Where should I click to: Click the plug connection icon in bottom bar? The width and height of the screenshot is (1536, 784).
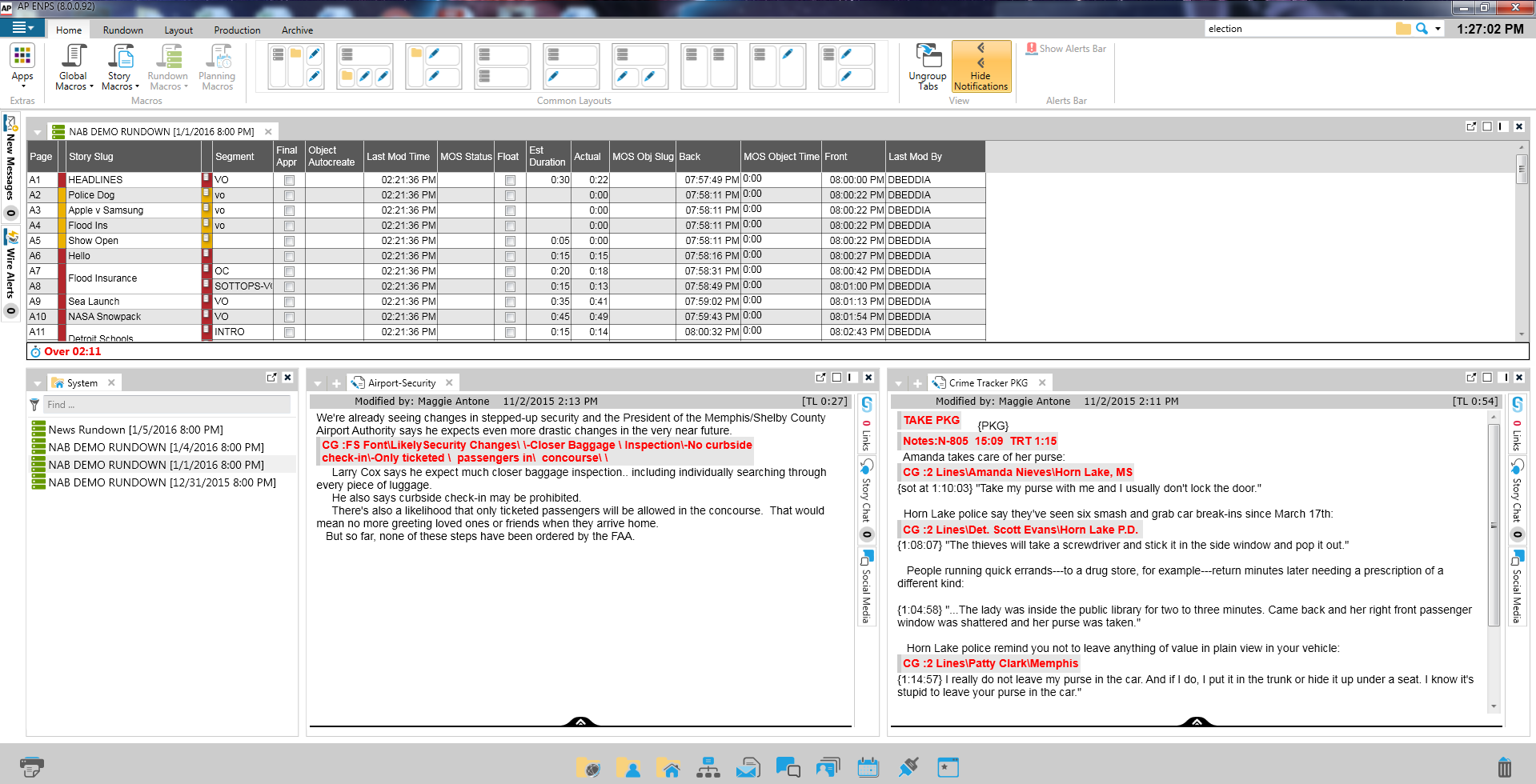[x=908, y=768]
